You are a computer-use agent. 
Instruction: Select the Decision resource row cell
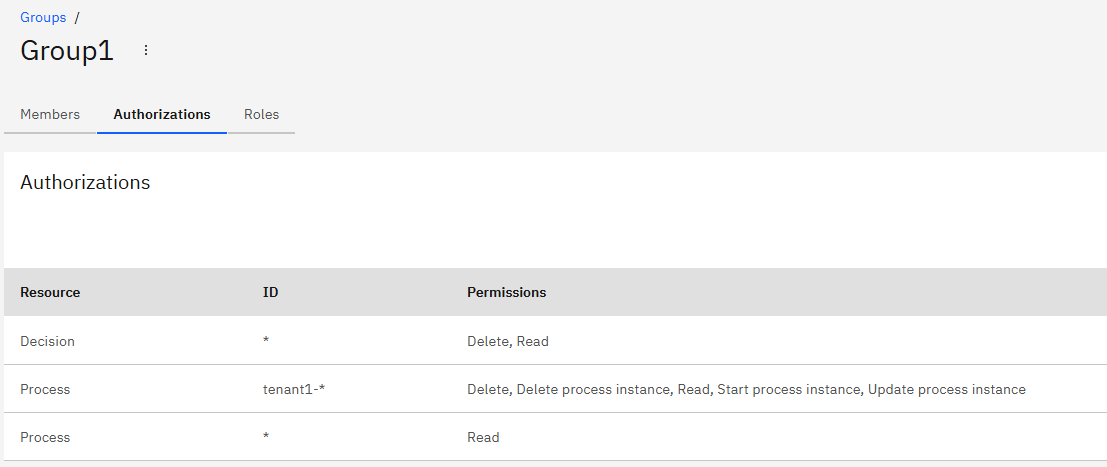point(47,341)
